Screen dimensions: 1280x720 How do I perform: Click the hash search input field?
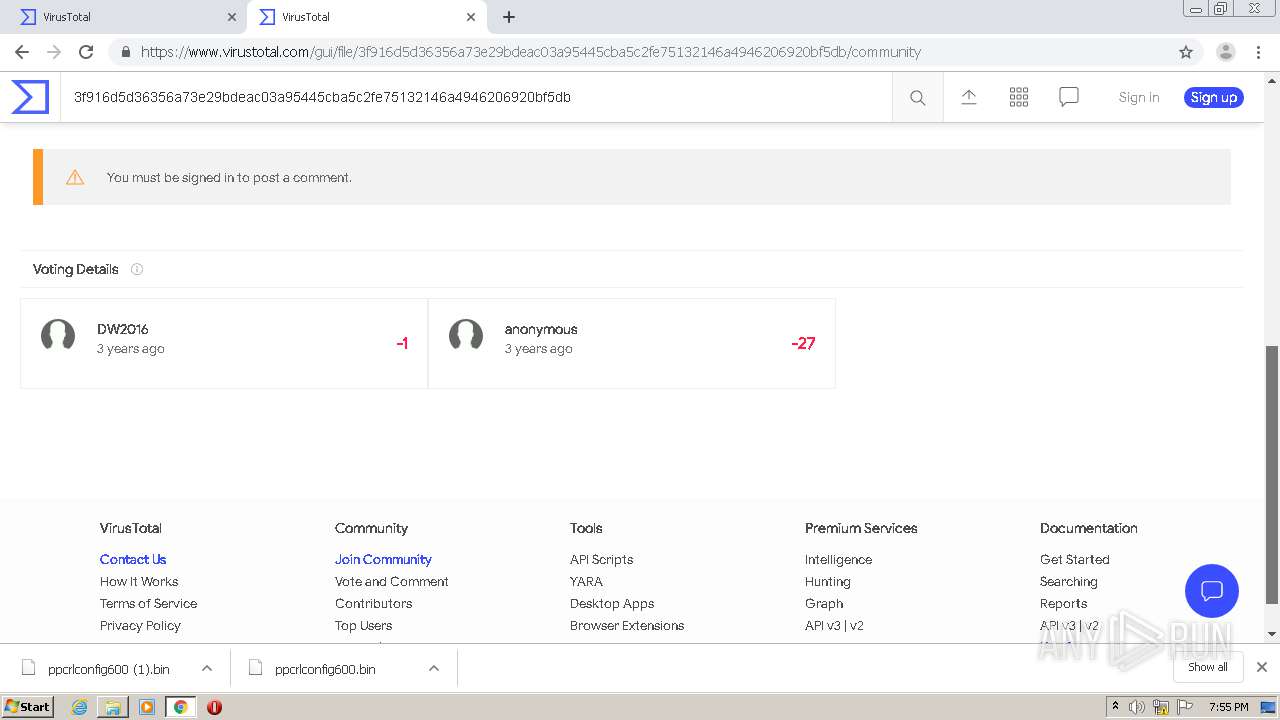(x=476, y=97)
